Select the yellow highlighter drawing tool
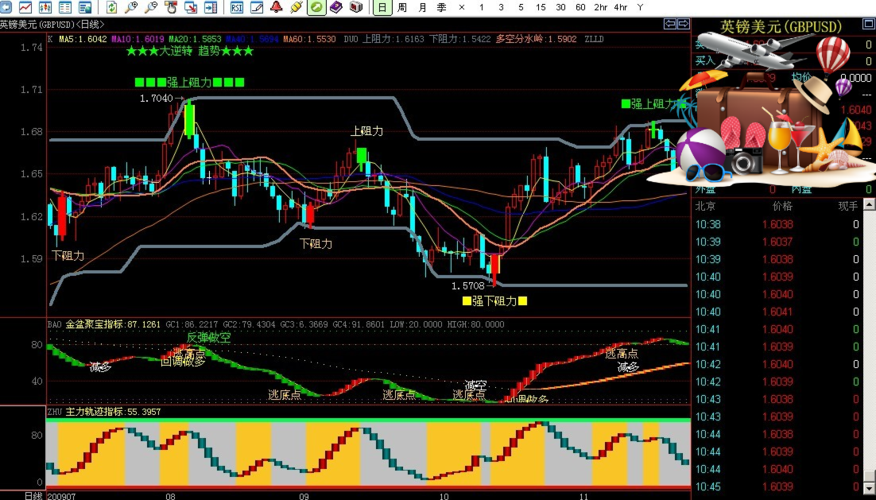Viewport: 876px width, 500px height. pyautogui.click(x=296, y=7)
